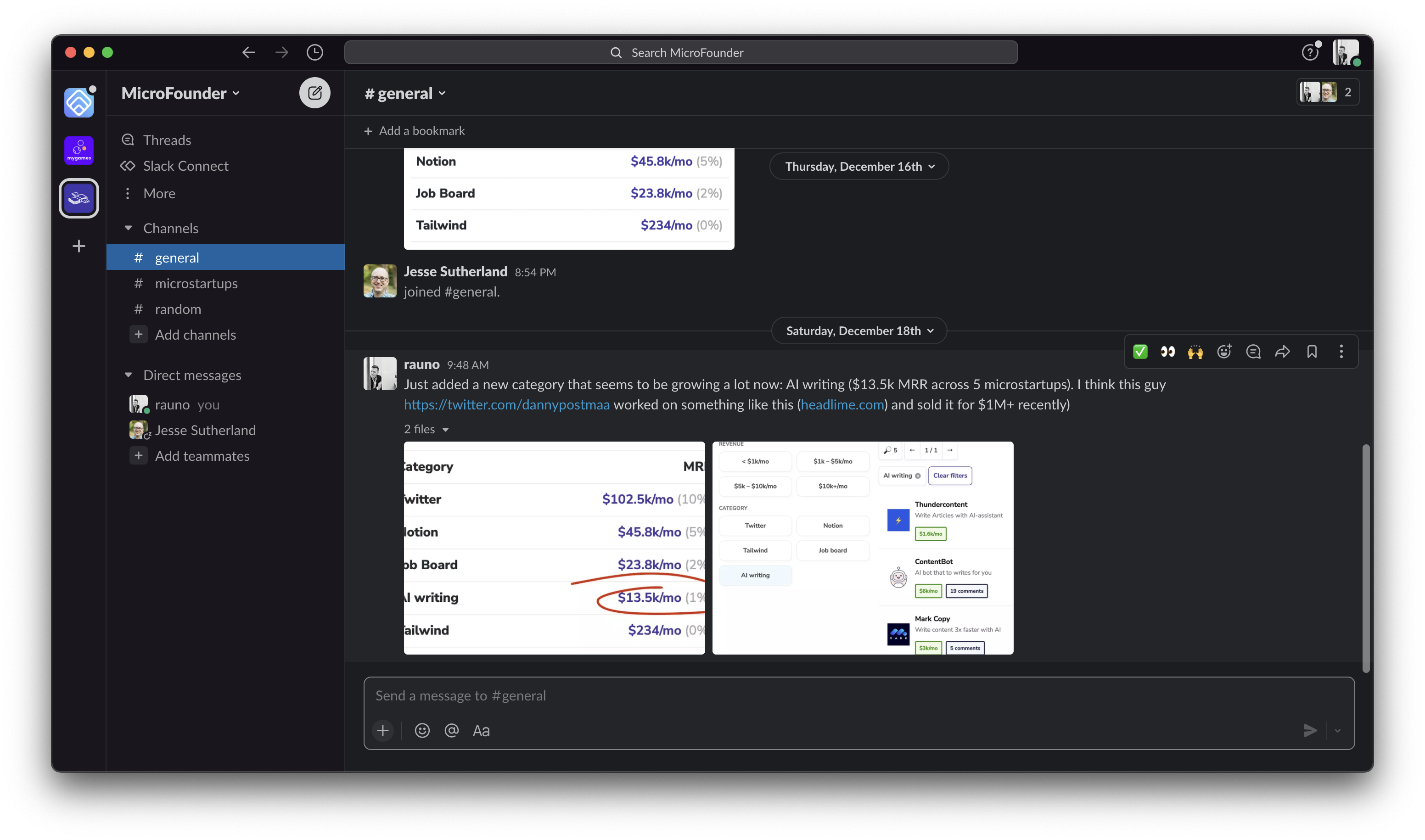The image size is (1425, 840).
Task: Open the twitter.com/dannypostmaa link
Action: [507, 405]
